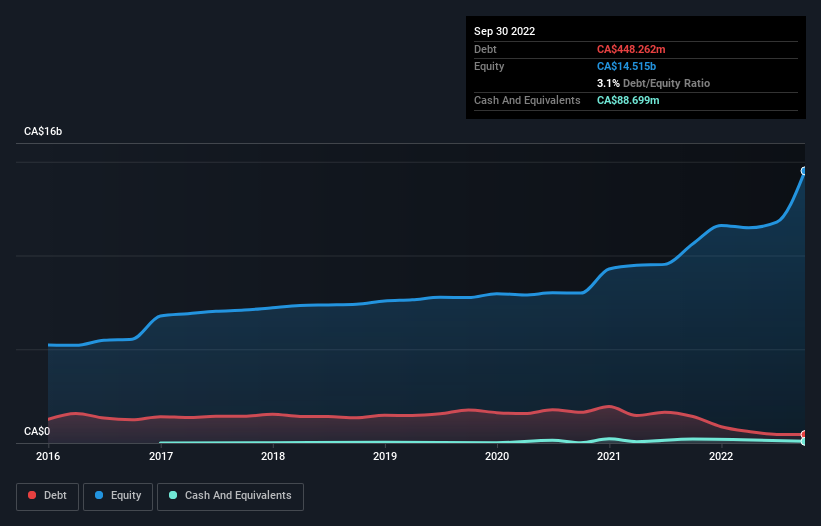Click the red Debt endpoint marker on chart
Screen dimensions: 821x526
804,434
